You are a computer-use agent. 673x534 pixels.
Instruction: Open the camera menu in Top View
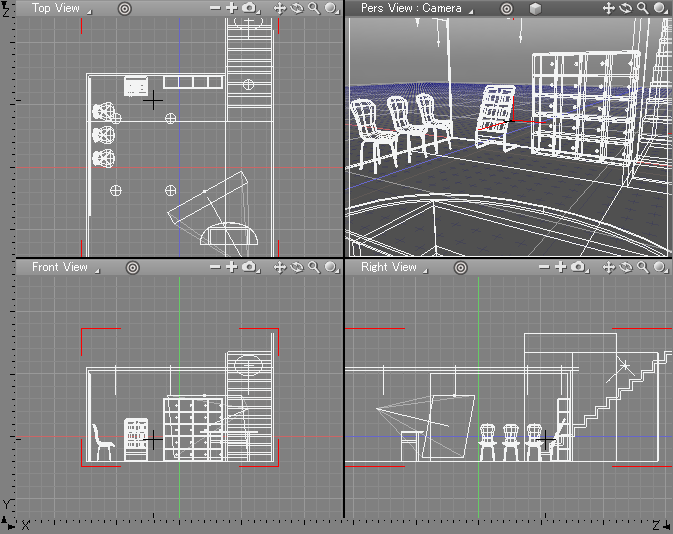click(x=249, y=8)
